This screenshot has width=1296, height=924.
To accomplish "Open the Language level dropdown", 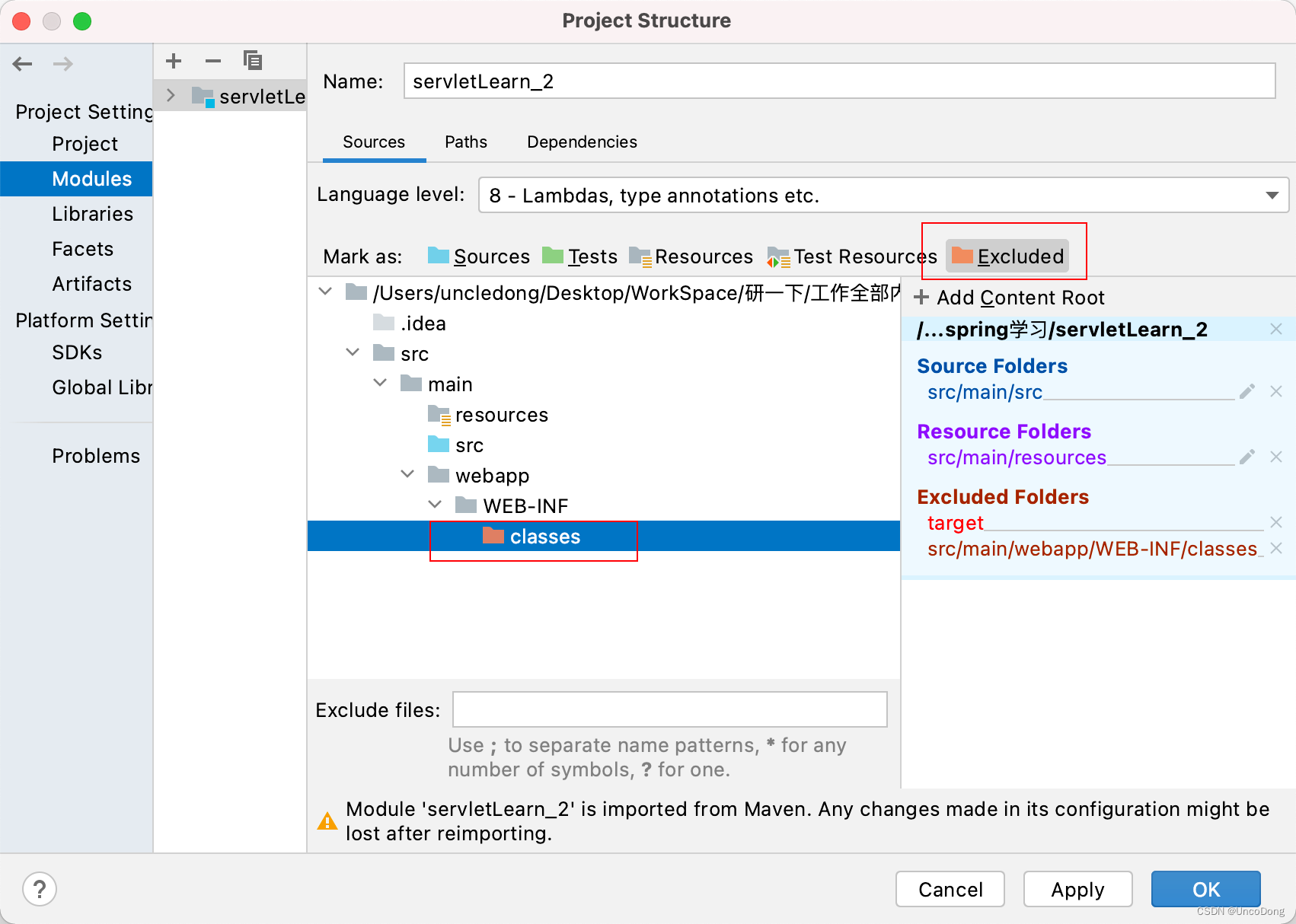I will tap(883, 196).
